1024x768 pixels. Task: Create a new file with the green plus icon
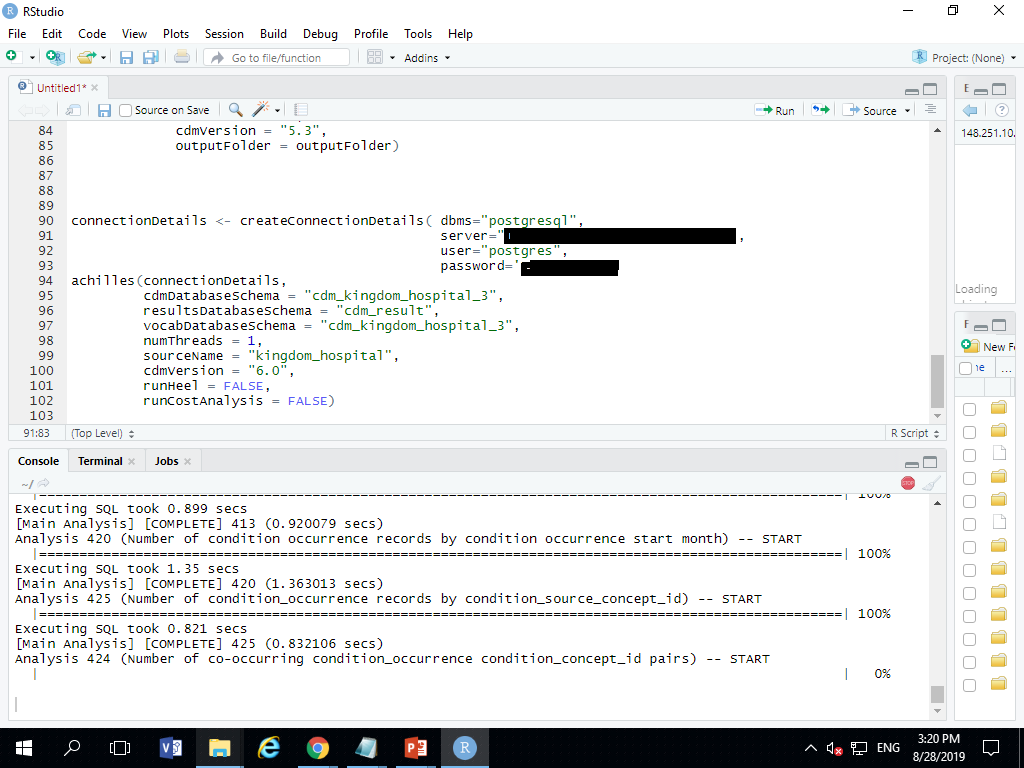click(12, 57)
